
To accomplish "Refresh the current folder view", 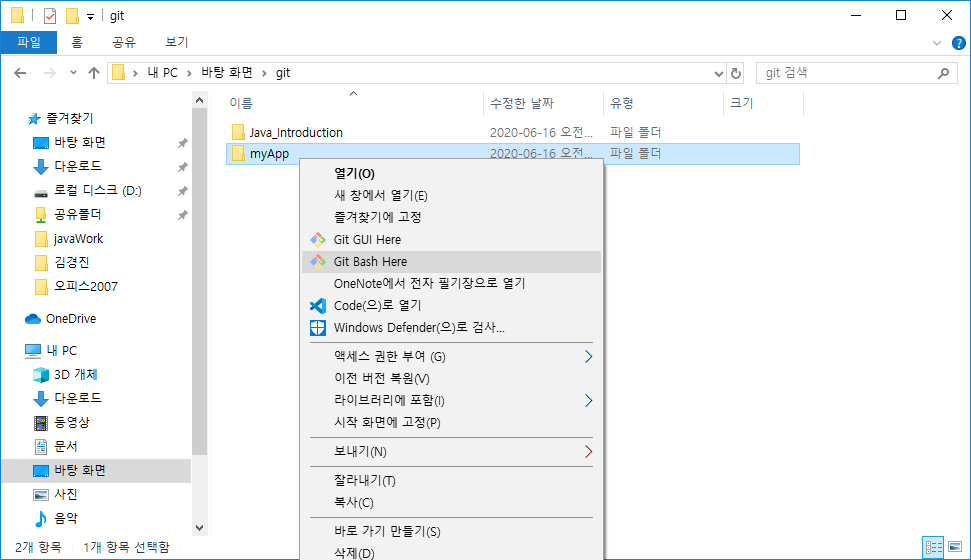I will click(x=736, y=73).
